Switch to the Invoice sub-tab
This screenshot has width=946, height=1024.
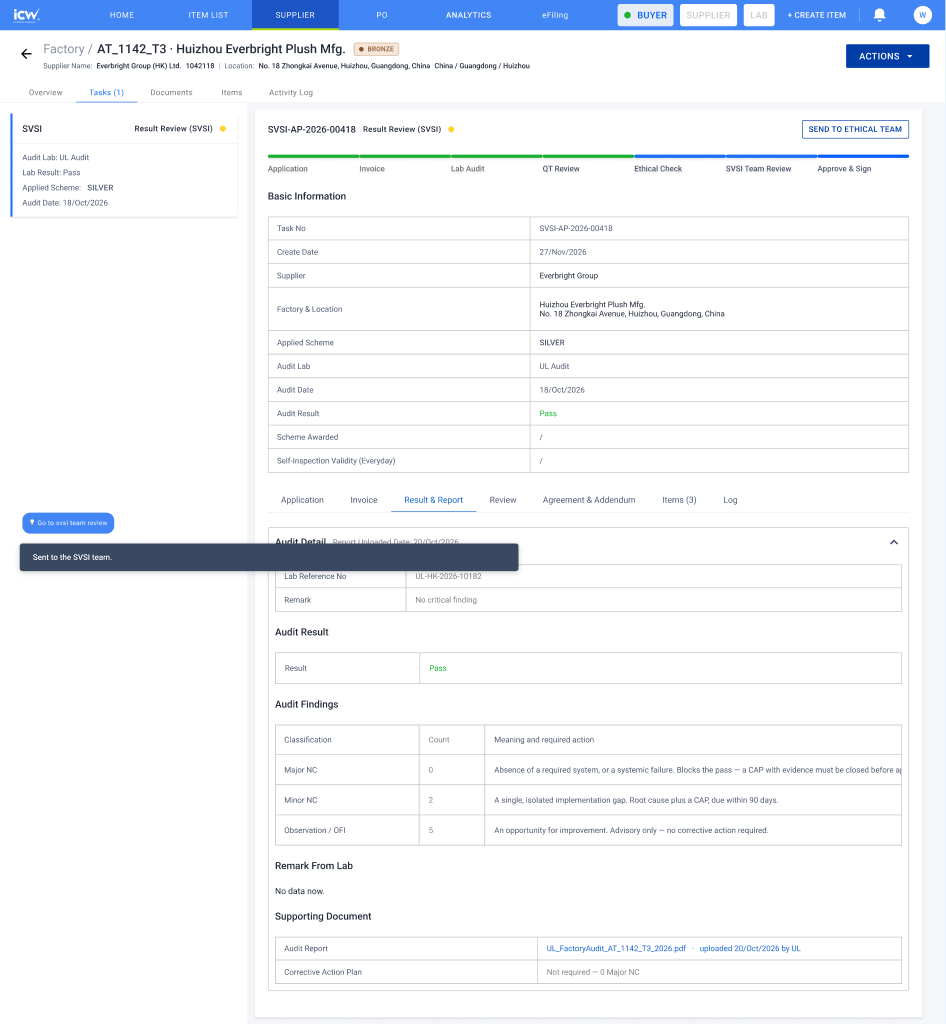(x=364, y=500)
